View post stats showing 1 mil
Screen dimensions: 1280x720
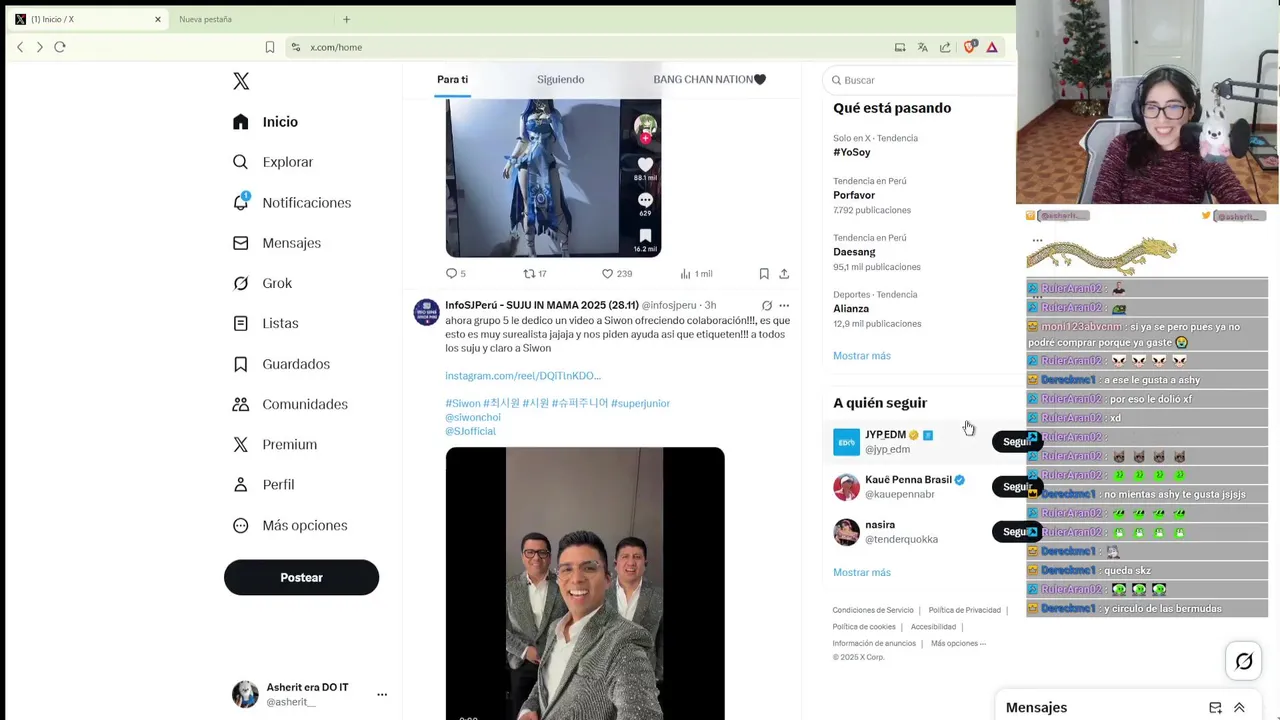tap(696, 273)
